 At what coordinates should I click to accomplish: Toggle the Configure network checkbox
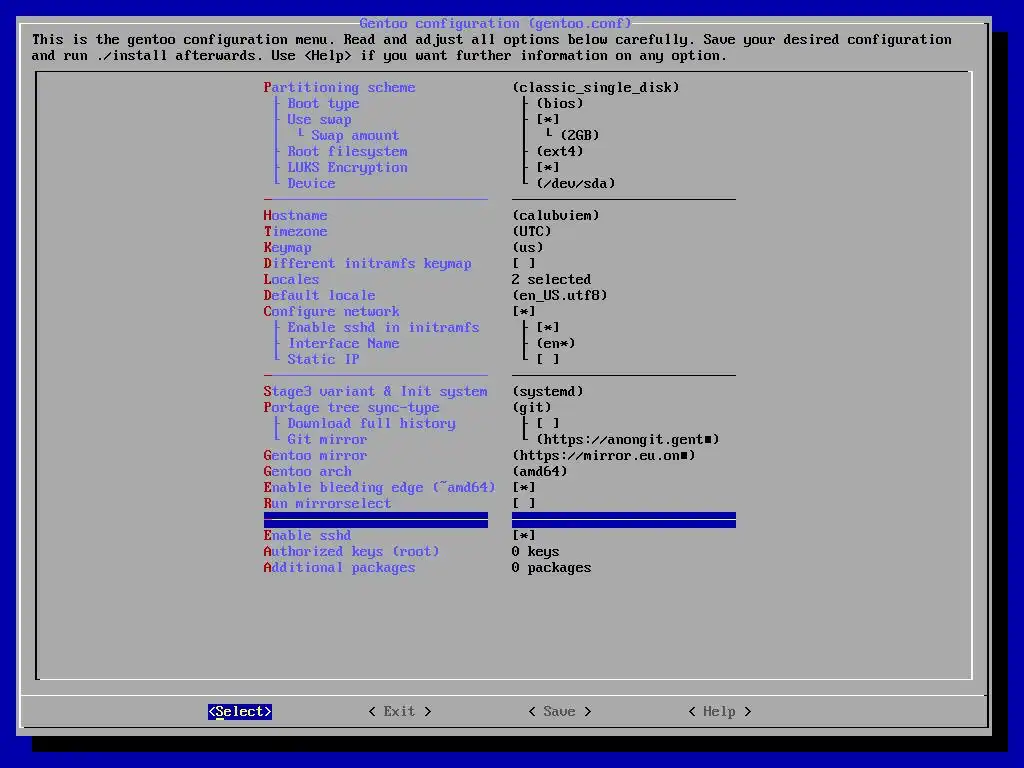point(524,312)
